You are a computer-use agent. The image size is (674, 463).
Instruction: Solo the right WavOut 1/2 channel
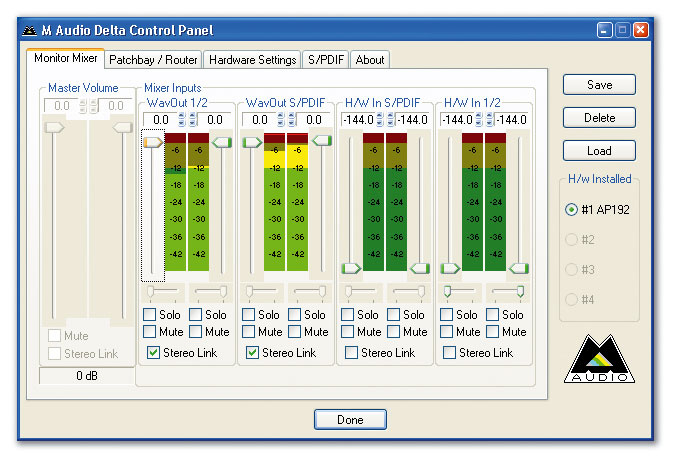point(196,315)
